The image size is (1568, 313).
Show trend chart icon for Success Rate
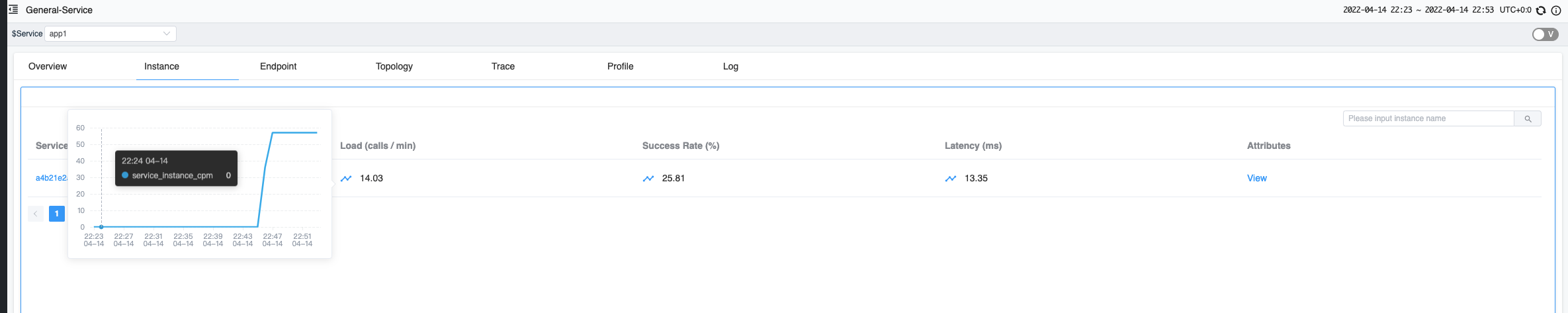[x=648, y=178]
